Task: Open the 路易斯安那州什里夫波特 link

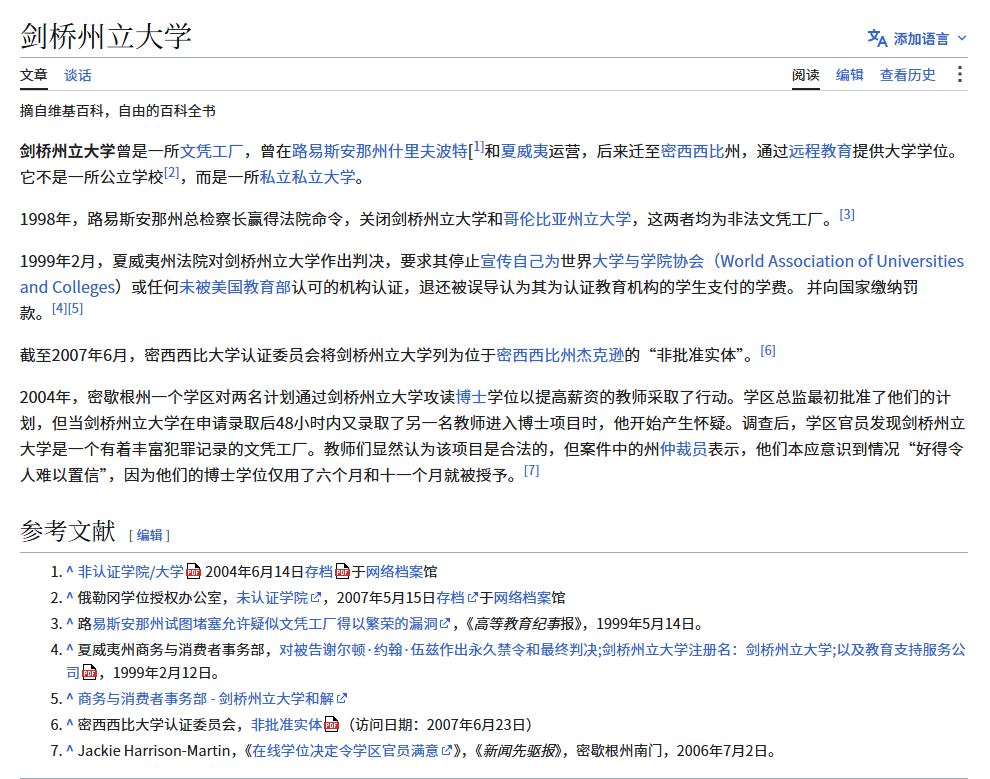Action: click(379, 152)
